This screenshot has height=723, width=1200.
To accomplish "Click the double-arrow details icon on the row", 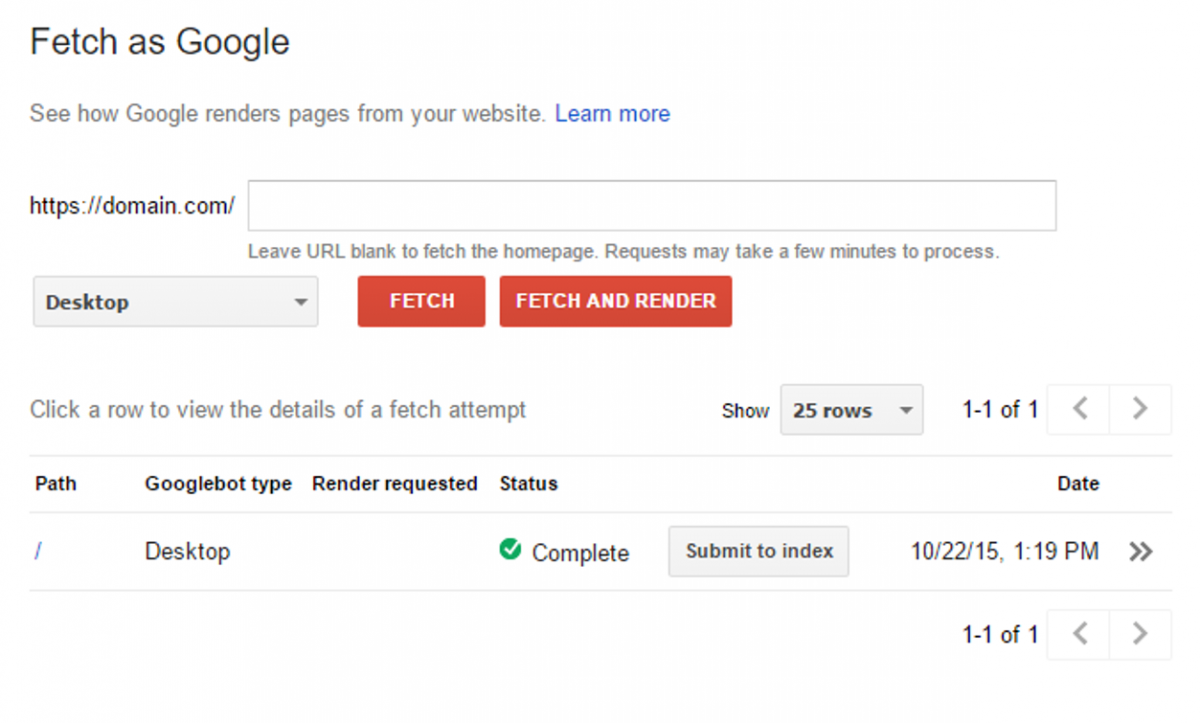I will [1140, 551].
